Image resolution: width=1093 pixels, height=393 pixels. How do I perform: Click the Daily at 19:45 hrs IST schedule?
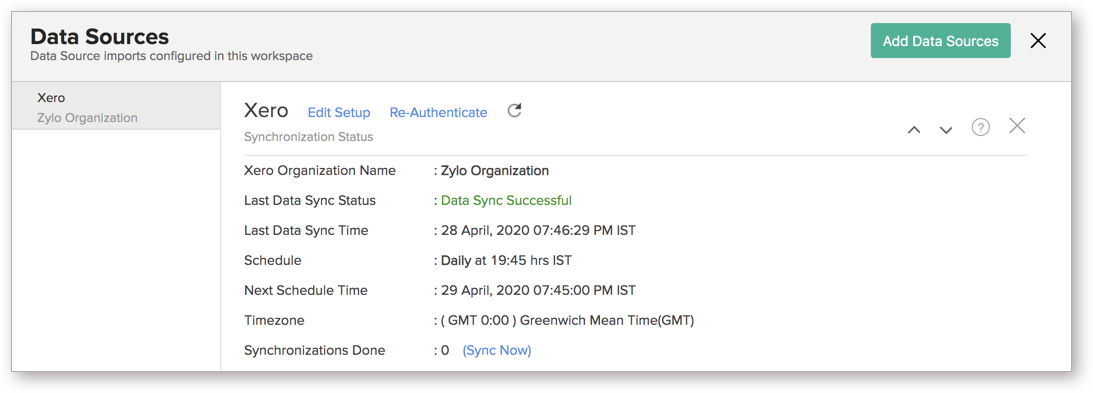click(506, 261)
